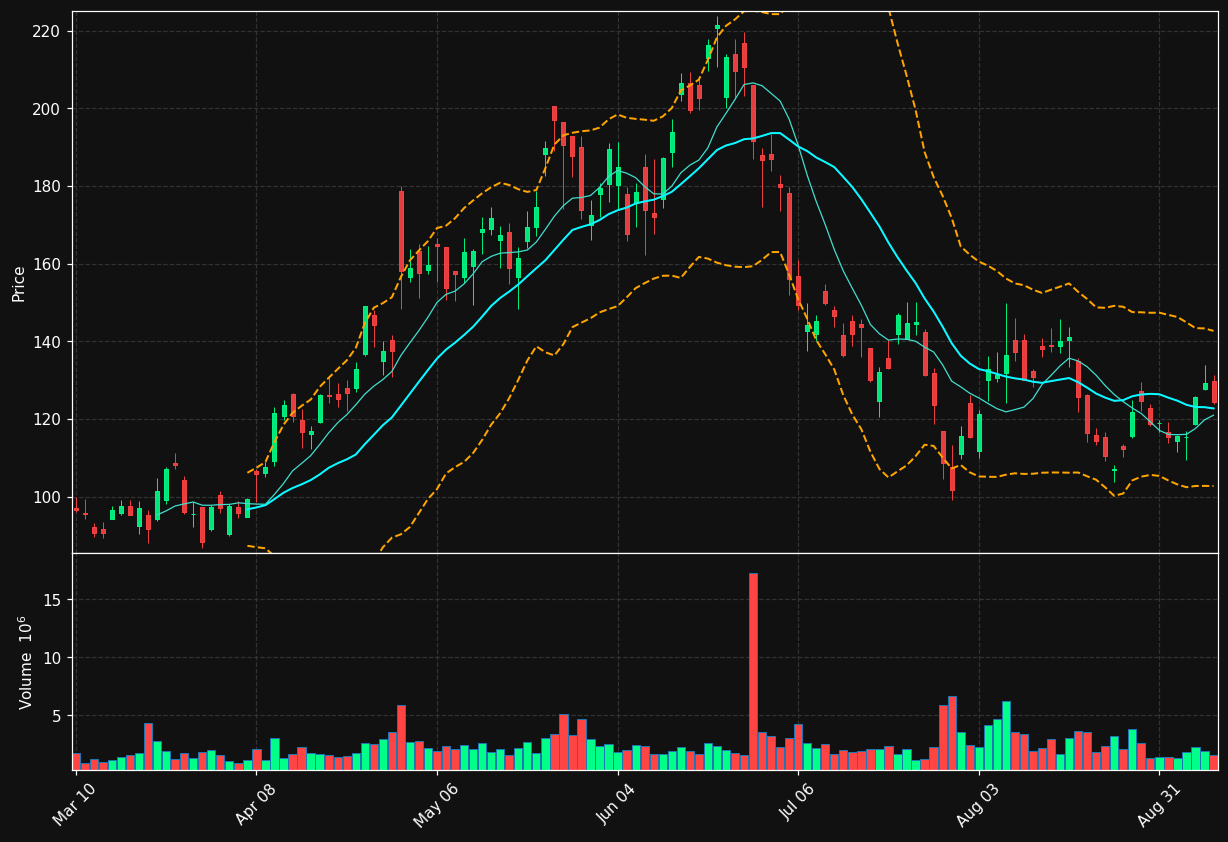Click the 120 price tick label
The height and width of the screenshot is (842, 1228).
pyautogui.click(x=47, y=419)
